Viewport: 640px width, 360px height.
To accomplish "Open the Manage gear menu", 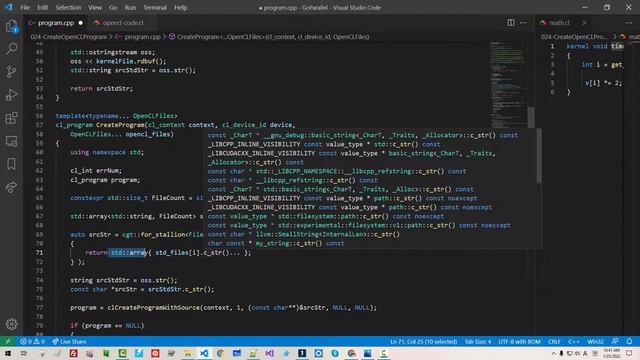I will pyautogui.click(x=11, y=324).
